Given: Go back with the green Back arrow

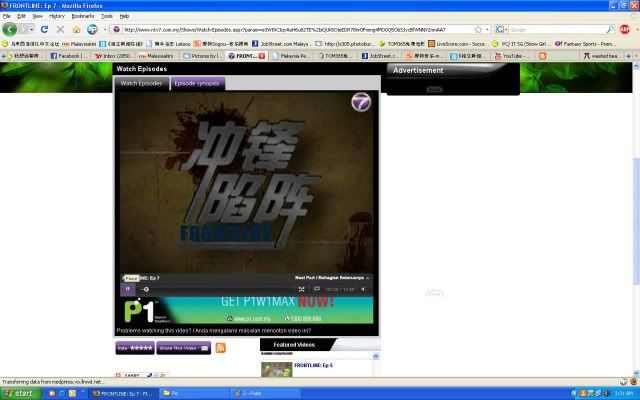Looking at the screenshot, I should tap(9, 29).
